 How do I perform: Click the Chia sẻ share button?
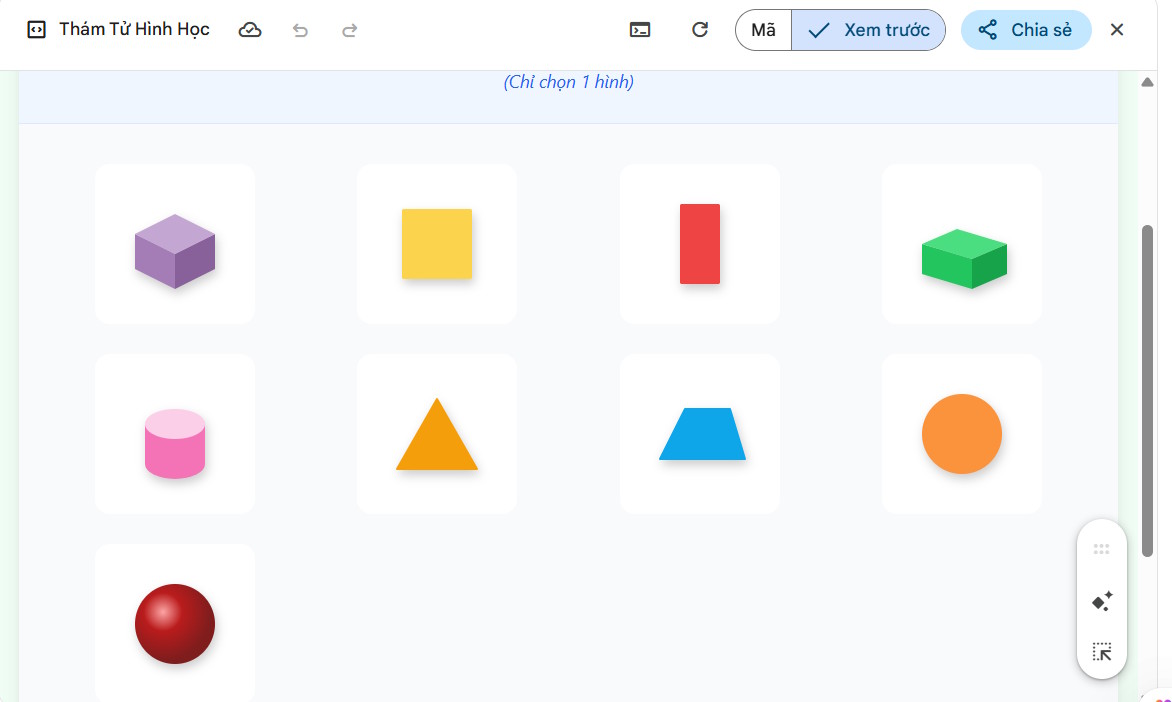click(x=1026, y=30)
